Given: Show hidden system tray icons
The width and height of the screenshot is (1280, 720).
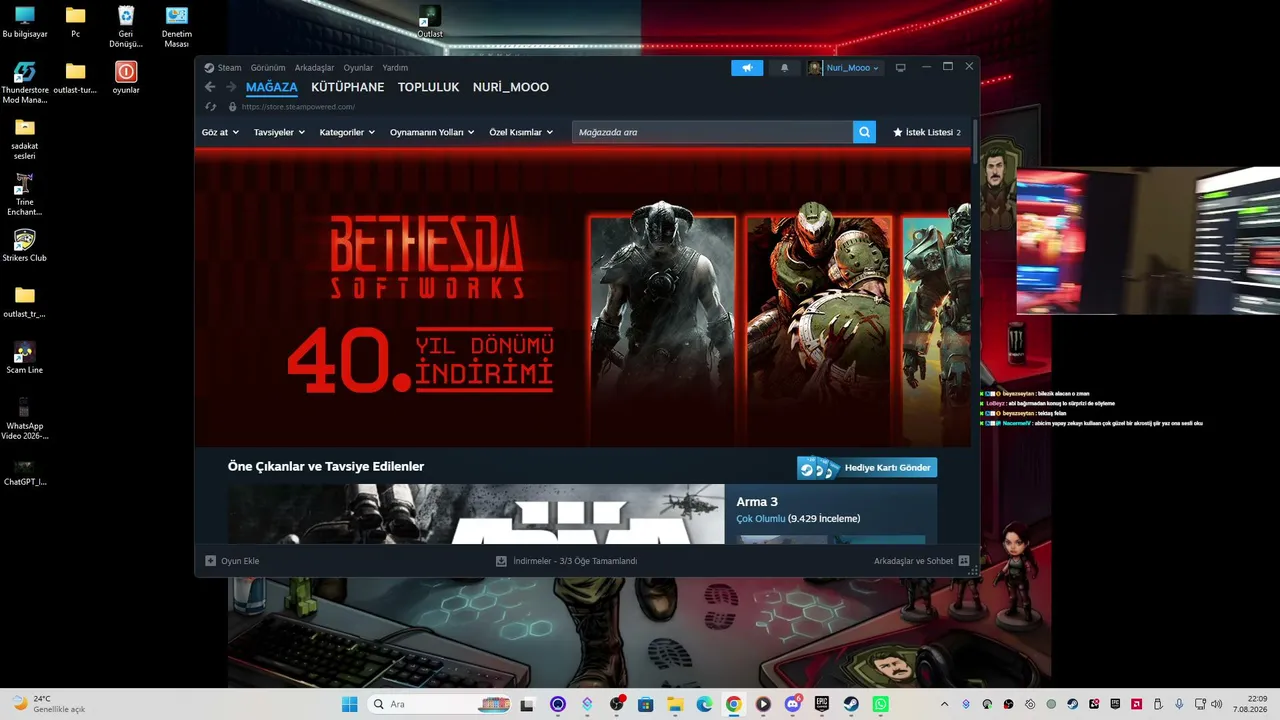Looking at the screenshot, I should coord(944,704).
